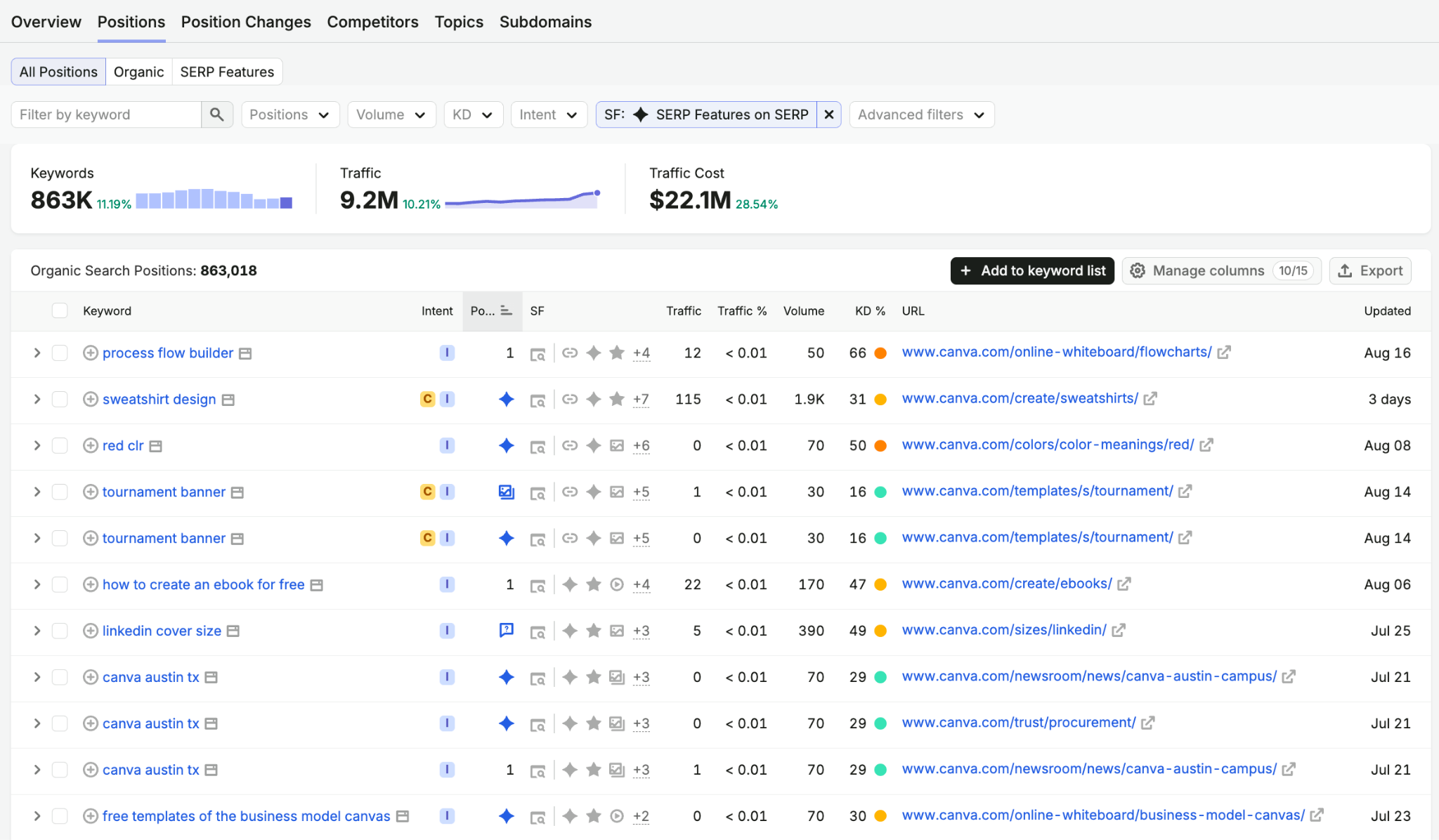Click the sort icon in Positions column header

point(506,310)
